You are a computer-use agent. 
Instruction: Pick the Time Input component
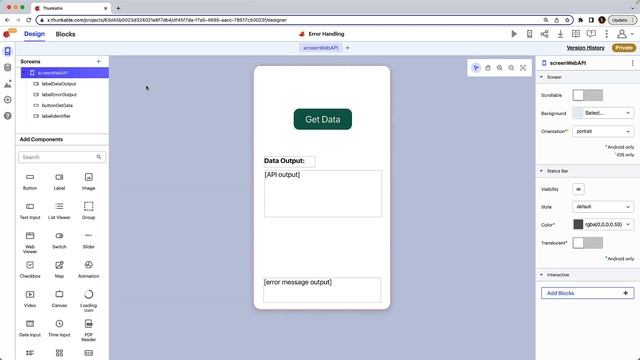coord(59,329)
